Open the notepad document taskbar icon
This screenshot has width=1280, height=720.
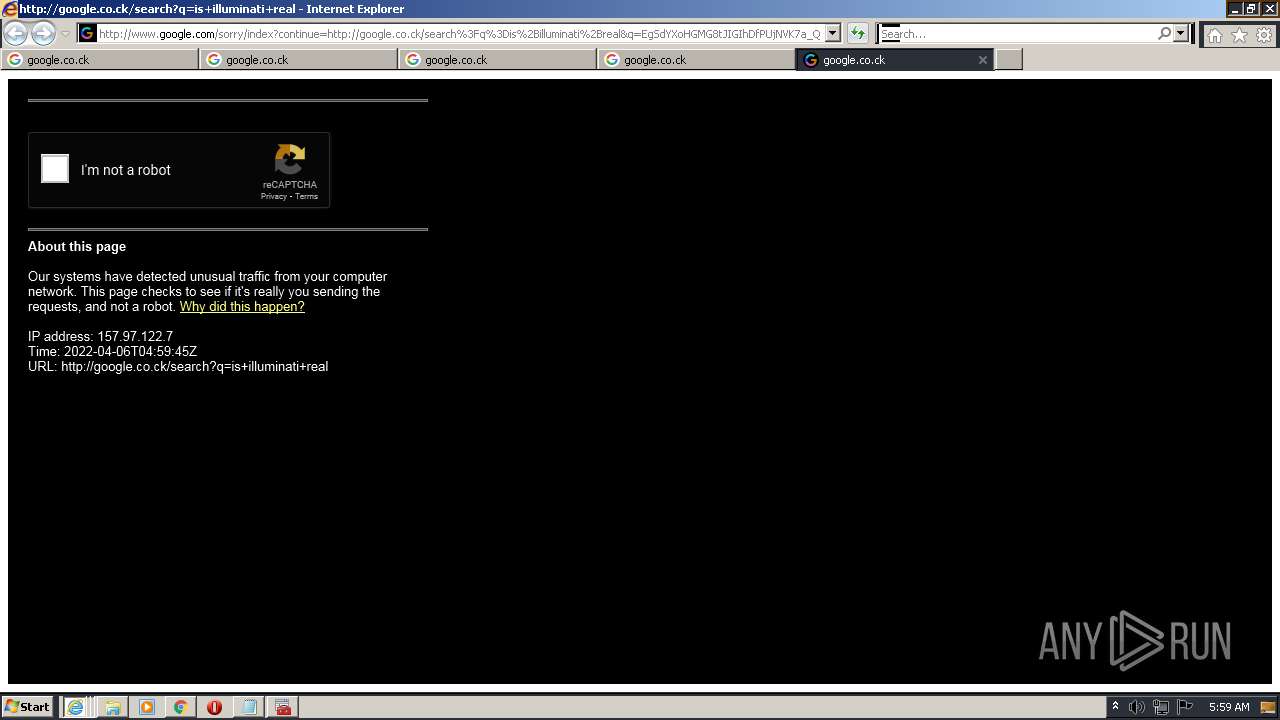point(249,707)
